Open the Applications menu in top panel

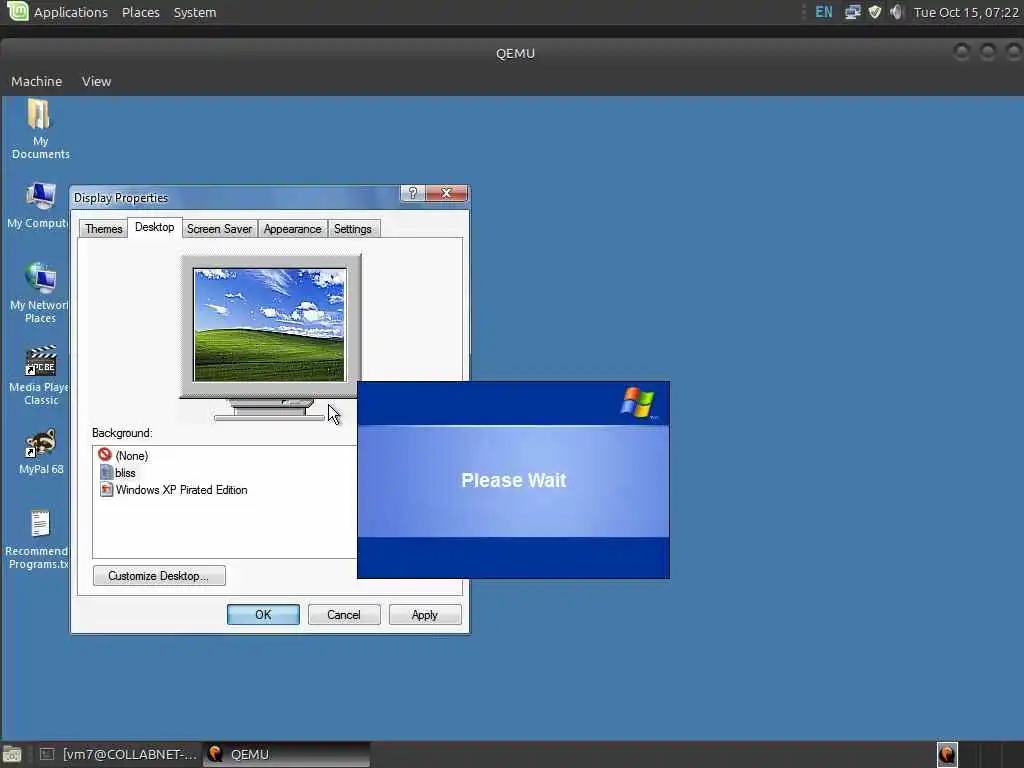71,12
